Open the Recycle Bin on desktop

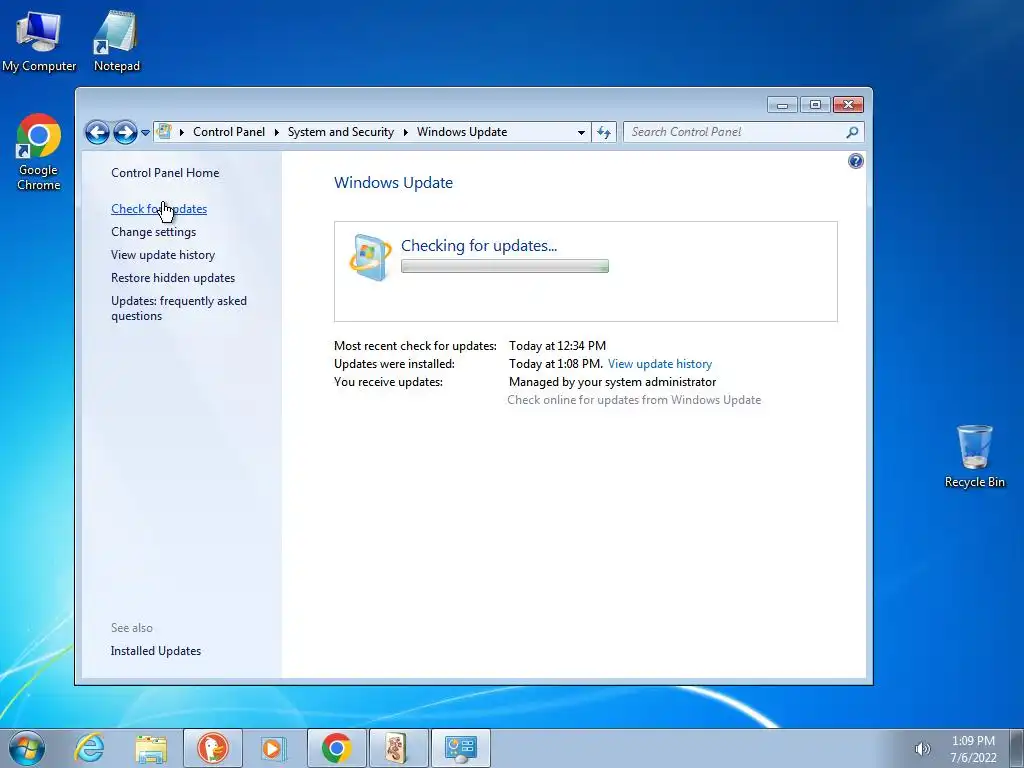coord(974,456)
